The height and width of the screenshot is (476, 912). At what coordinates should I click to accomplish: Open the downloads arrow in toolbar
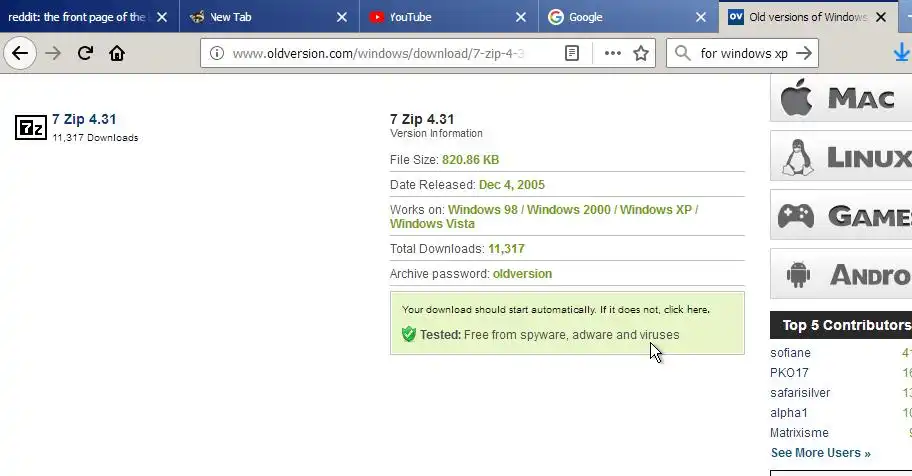(902, 53)
